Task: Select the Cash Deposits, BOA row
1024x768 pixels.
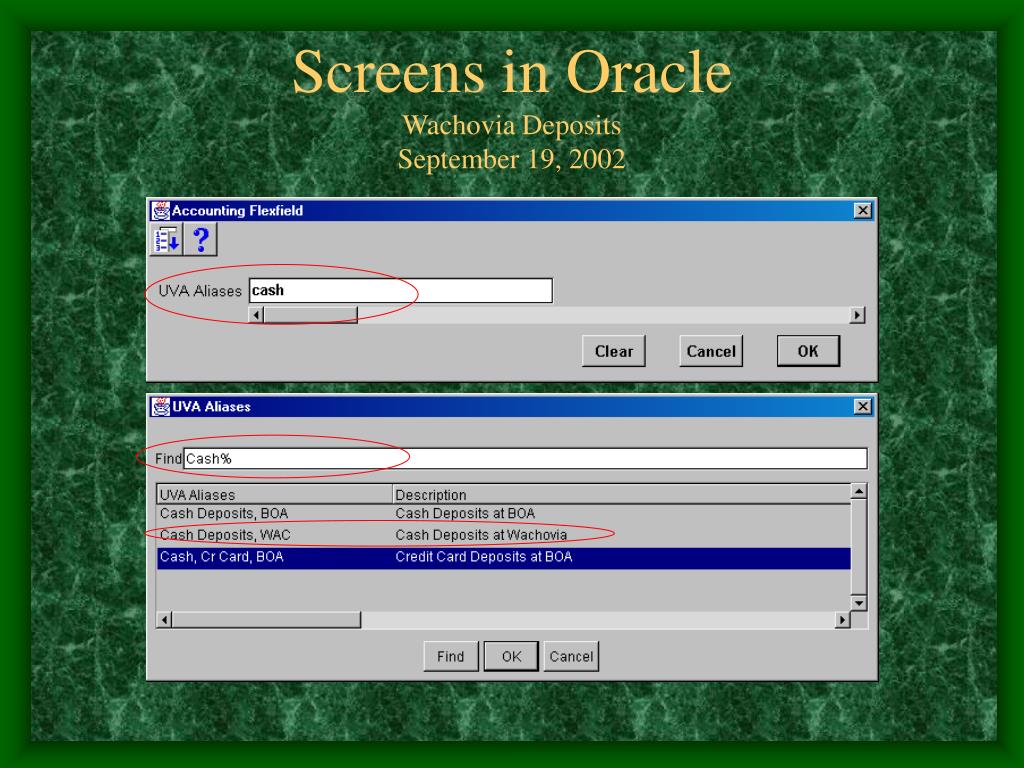Action: coord(504,513)
